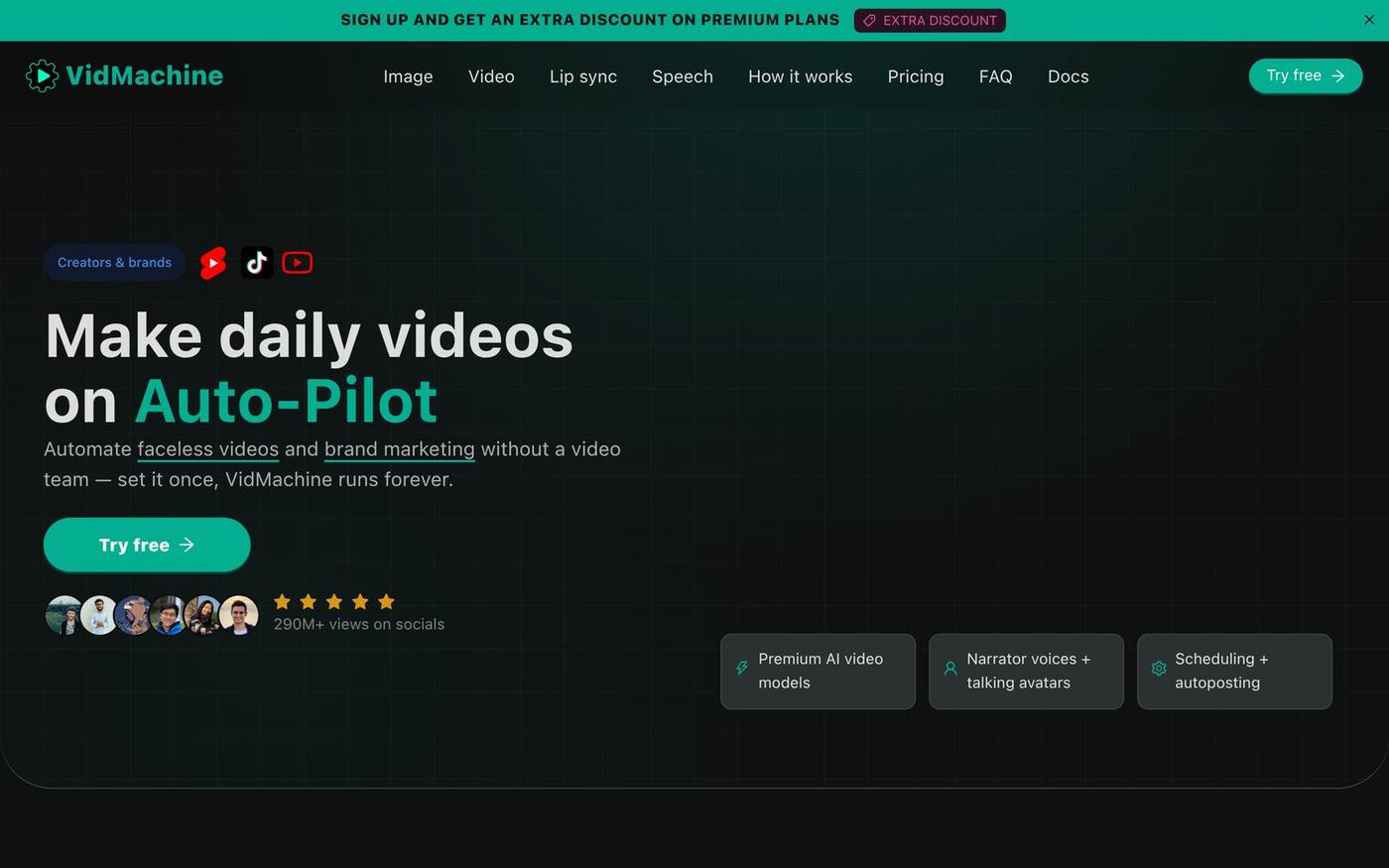The image size is (1389, 868).
Task: Select the Narrator voices + talking avatars card
Action: (1026, 672)
